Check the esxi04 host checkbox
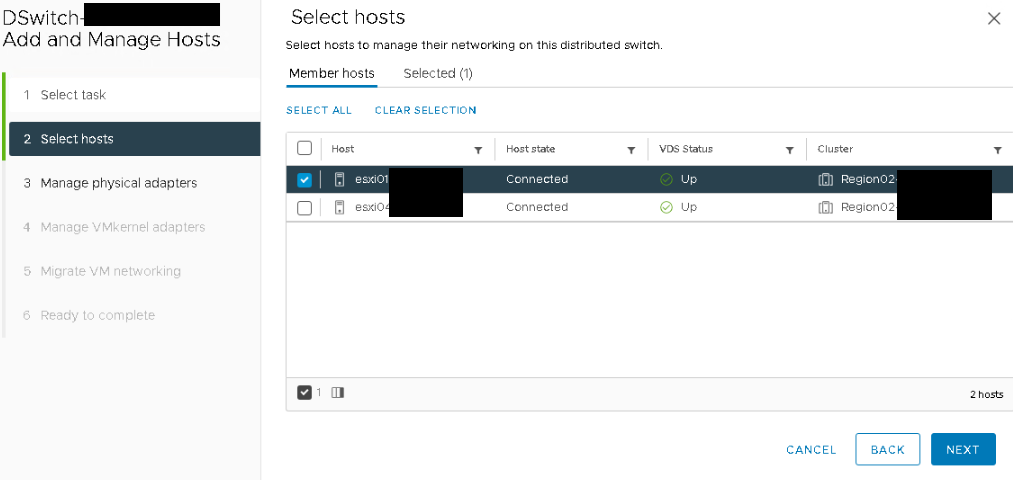 click(x=304, y=207)
